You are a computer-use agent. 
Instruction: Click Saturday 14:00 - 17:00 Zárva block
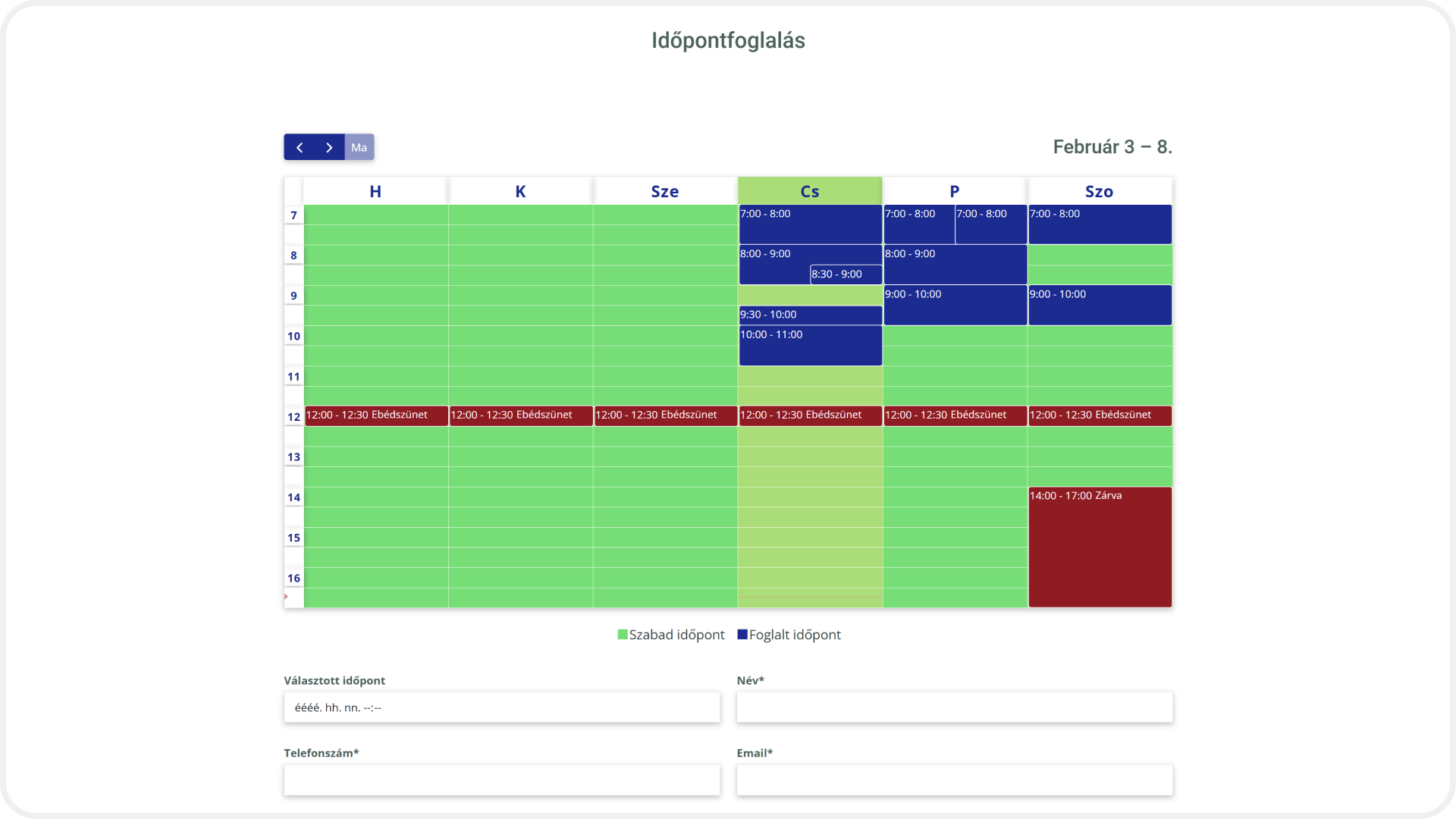(x=1099, y=546)
